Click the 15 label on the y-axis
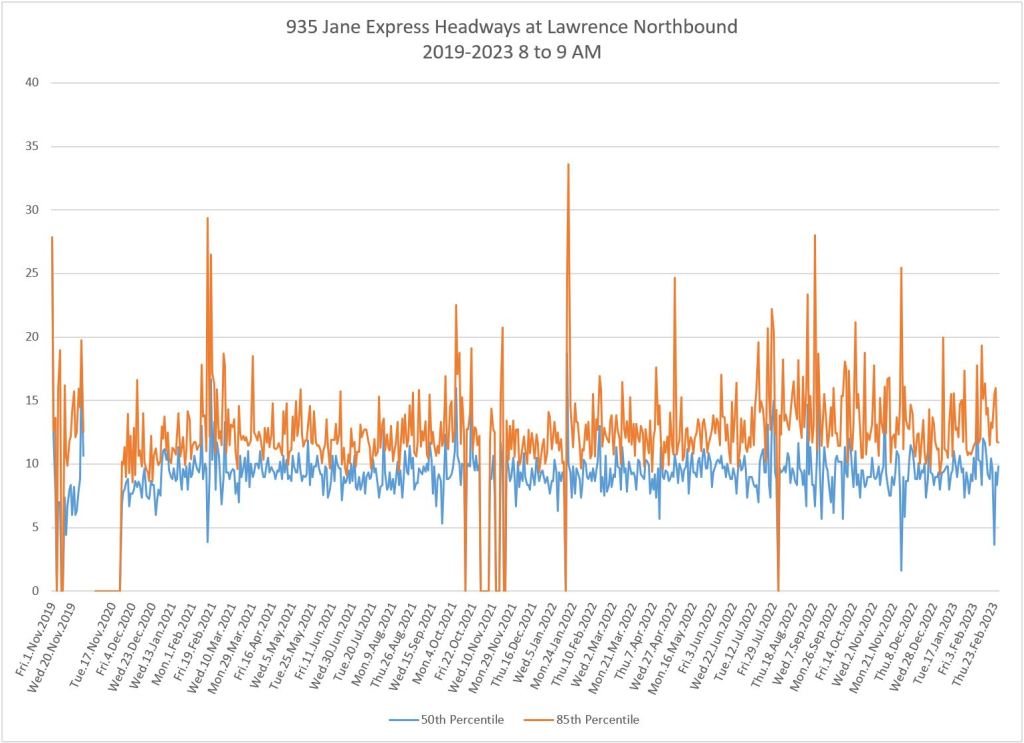1024x743 pixels. pyautogui.click(x=31, y=400)
